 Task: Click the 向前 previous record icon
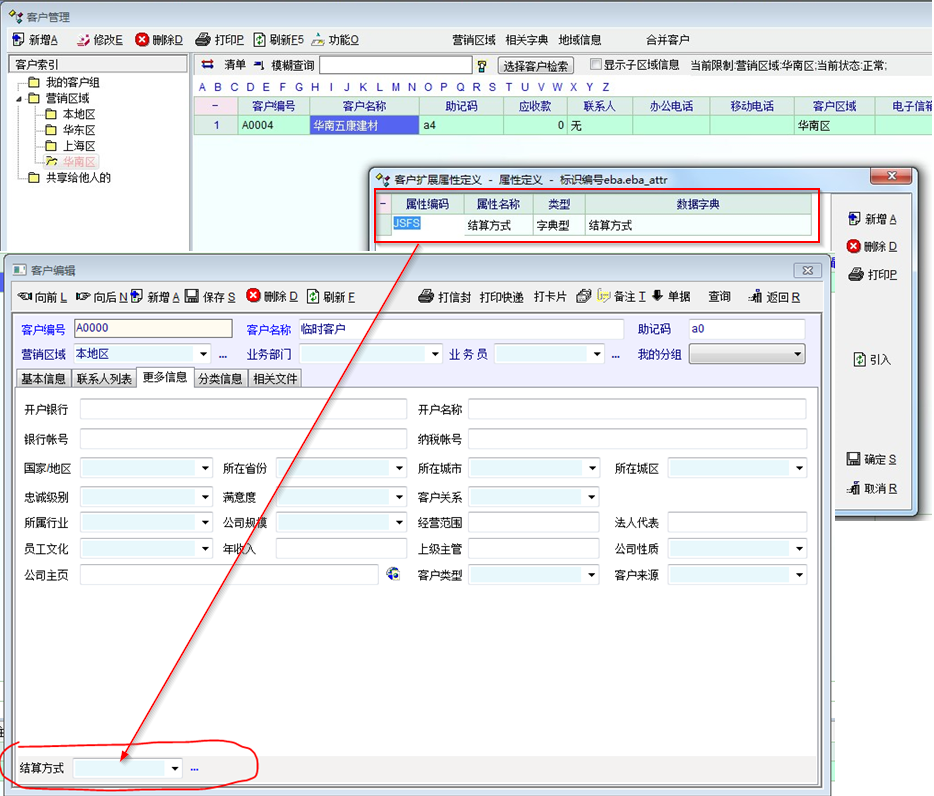(x=25, y=297)
